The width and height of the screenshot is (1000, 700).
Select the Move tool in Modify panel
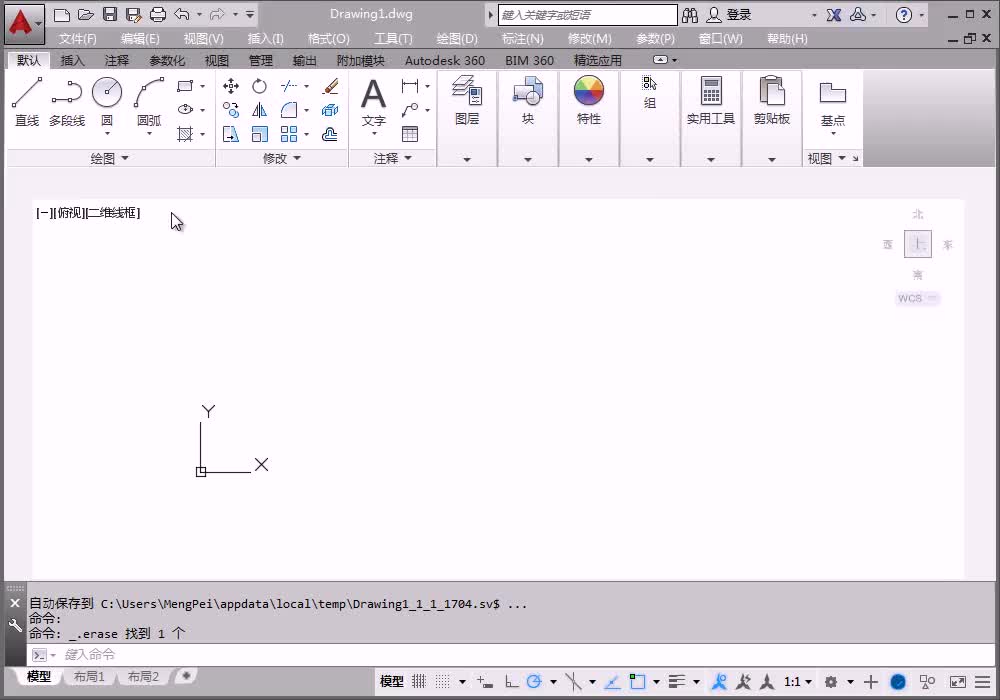pyautogui.click(x=231, y=86)
